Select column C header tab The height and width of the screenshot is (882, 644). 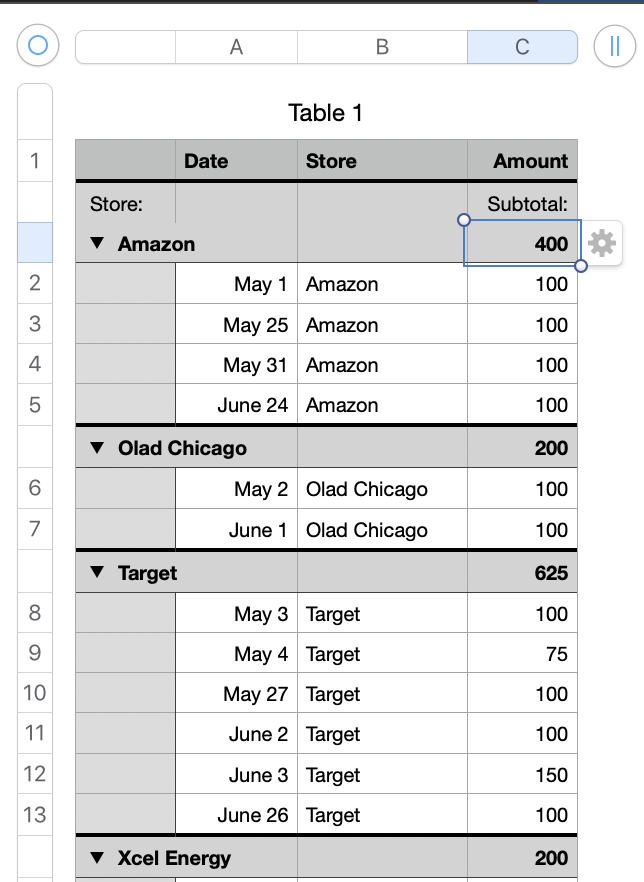point(522,47)
